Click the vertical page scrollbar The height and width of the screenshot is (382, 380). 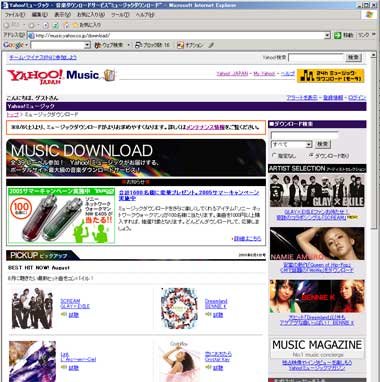click(x=373, y=217)
